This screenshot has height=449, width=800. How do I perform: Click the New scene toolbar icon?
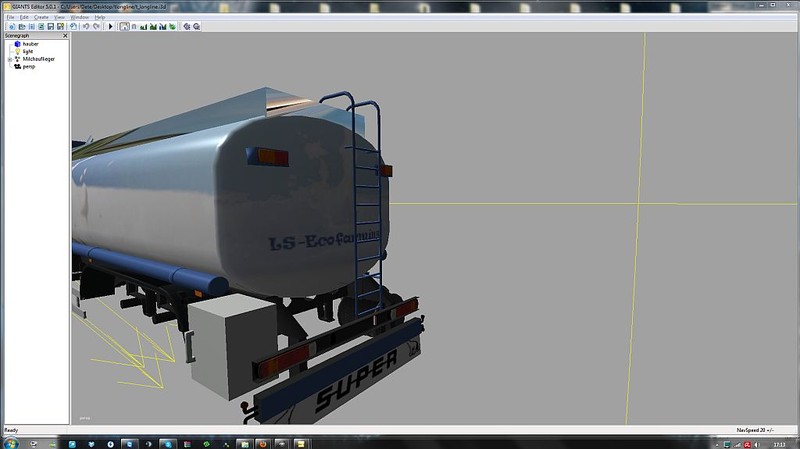[12, 27]
